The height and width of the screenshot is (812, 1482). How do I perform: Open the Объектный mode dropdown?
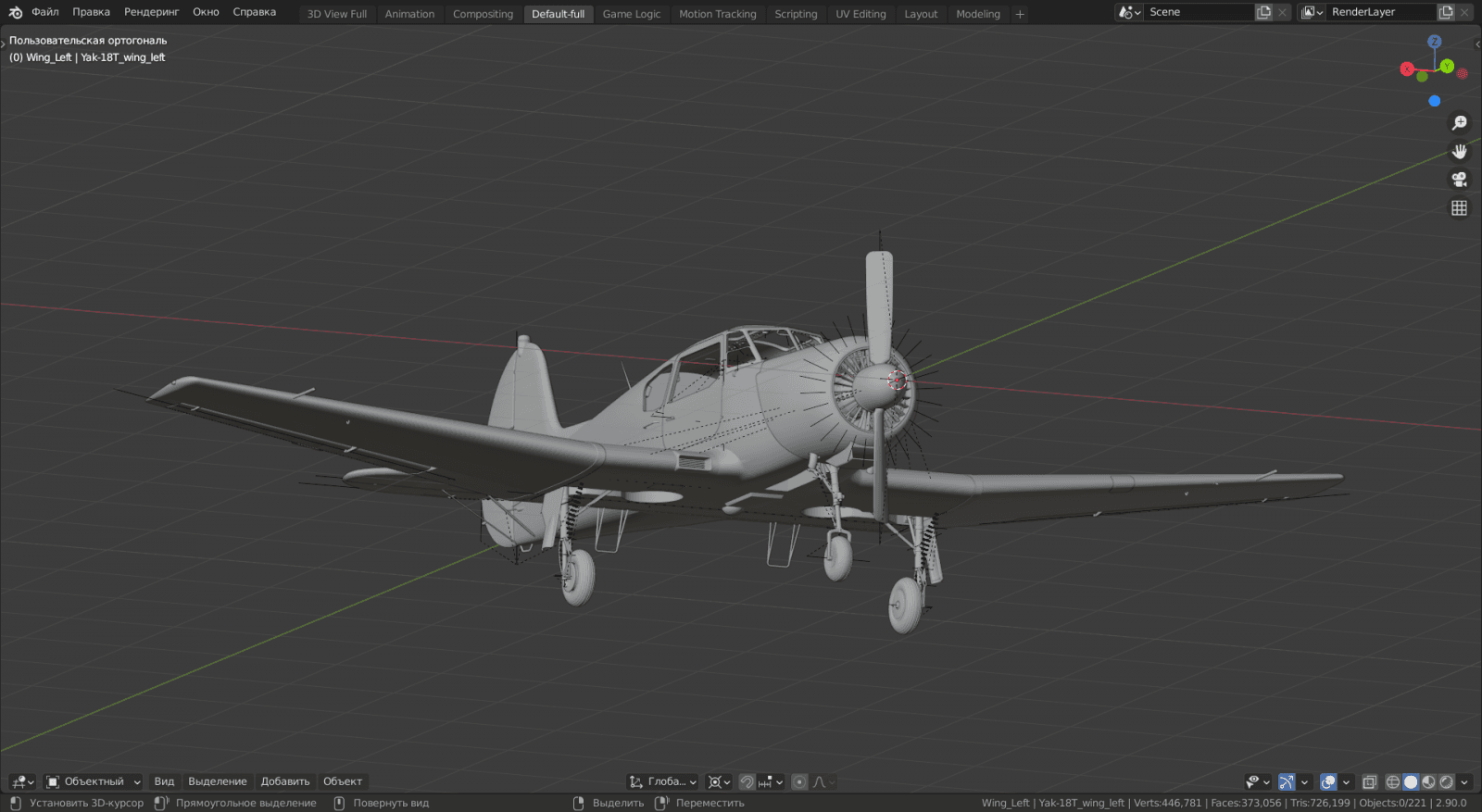coord(94,782)
